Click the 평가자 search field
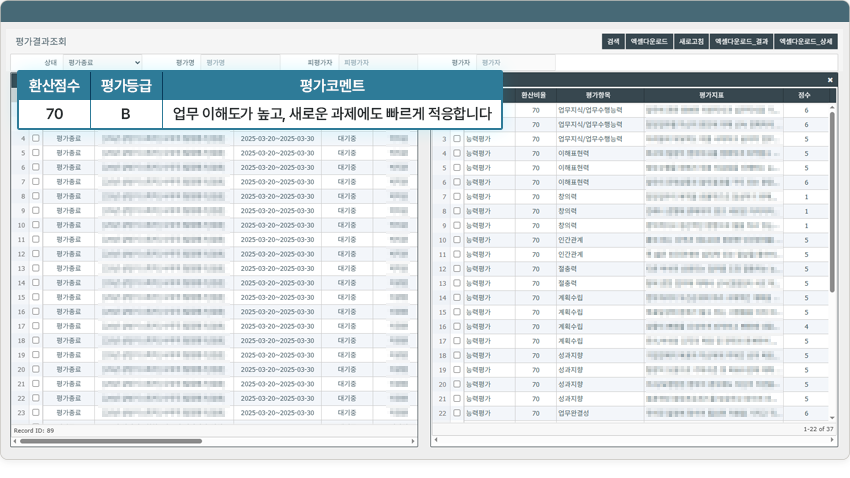Viewport: 850px width, 478px height. click(x=515, y=62)
